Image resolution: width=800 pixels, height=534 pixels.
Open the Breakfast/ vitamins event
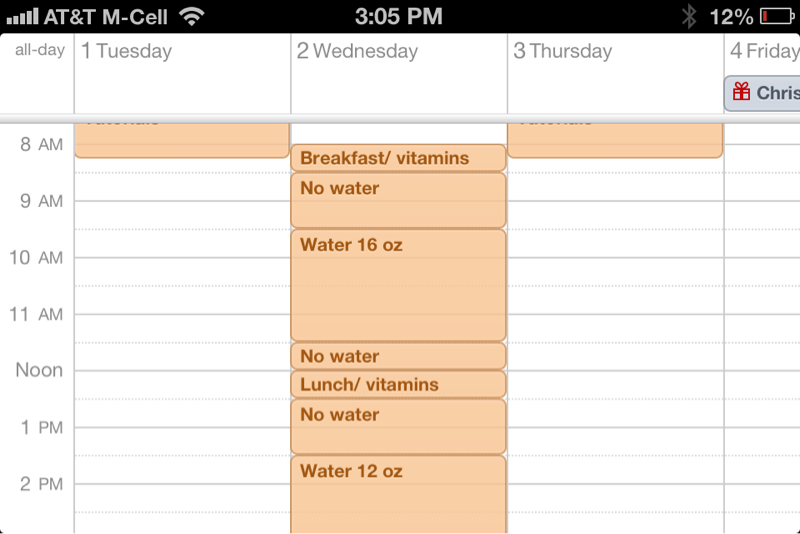coord(398,158)
